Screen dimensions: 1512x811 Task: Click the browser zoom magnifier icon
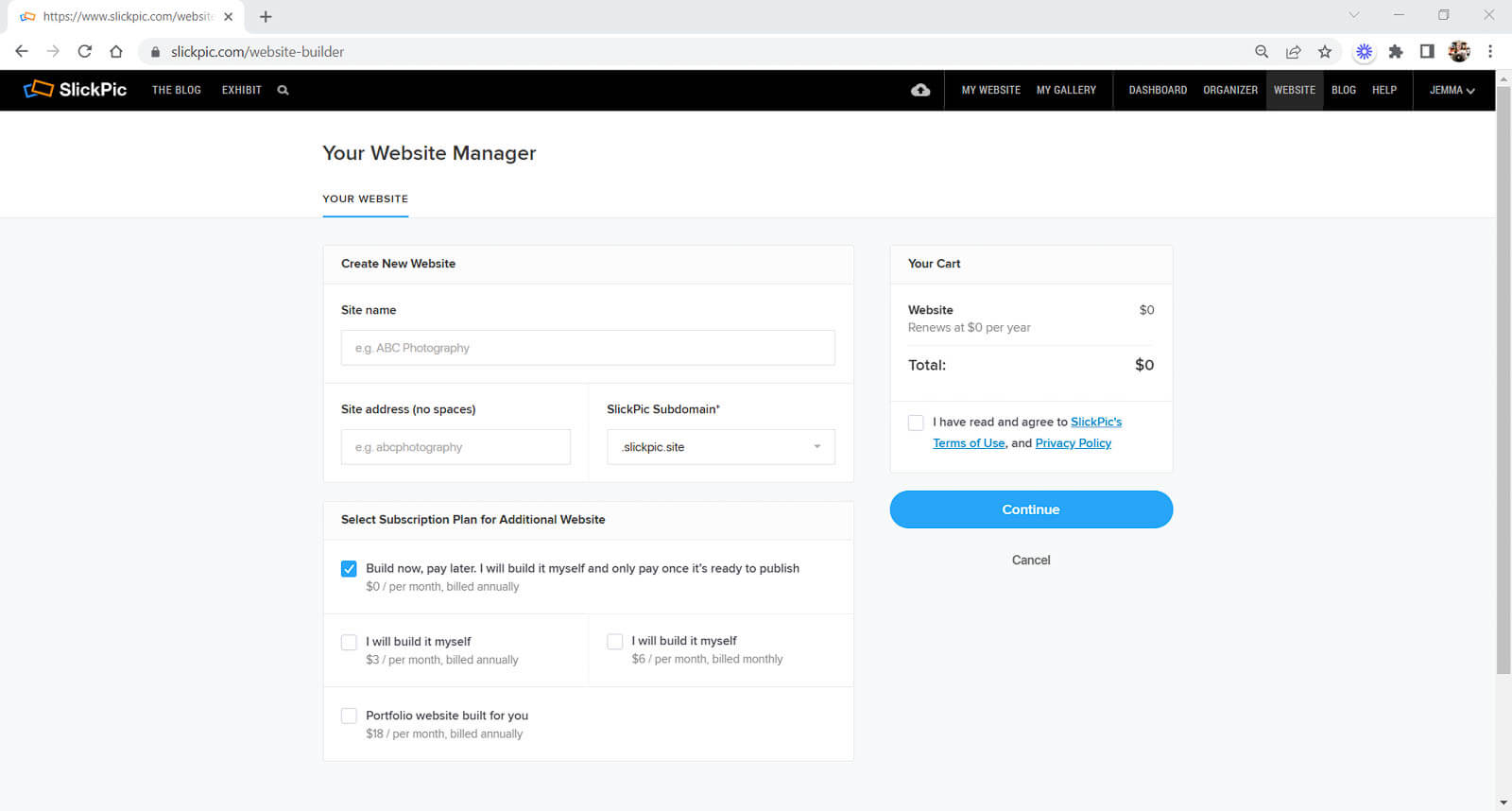(x=1262, y=52)
